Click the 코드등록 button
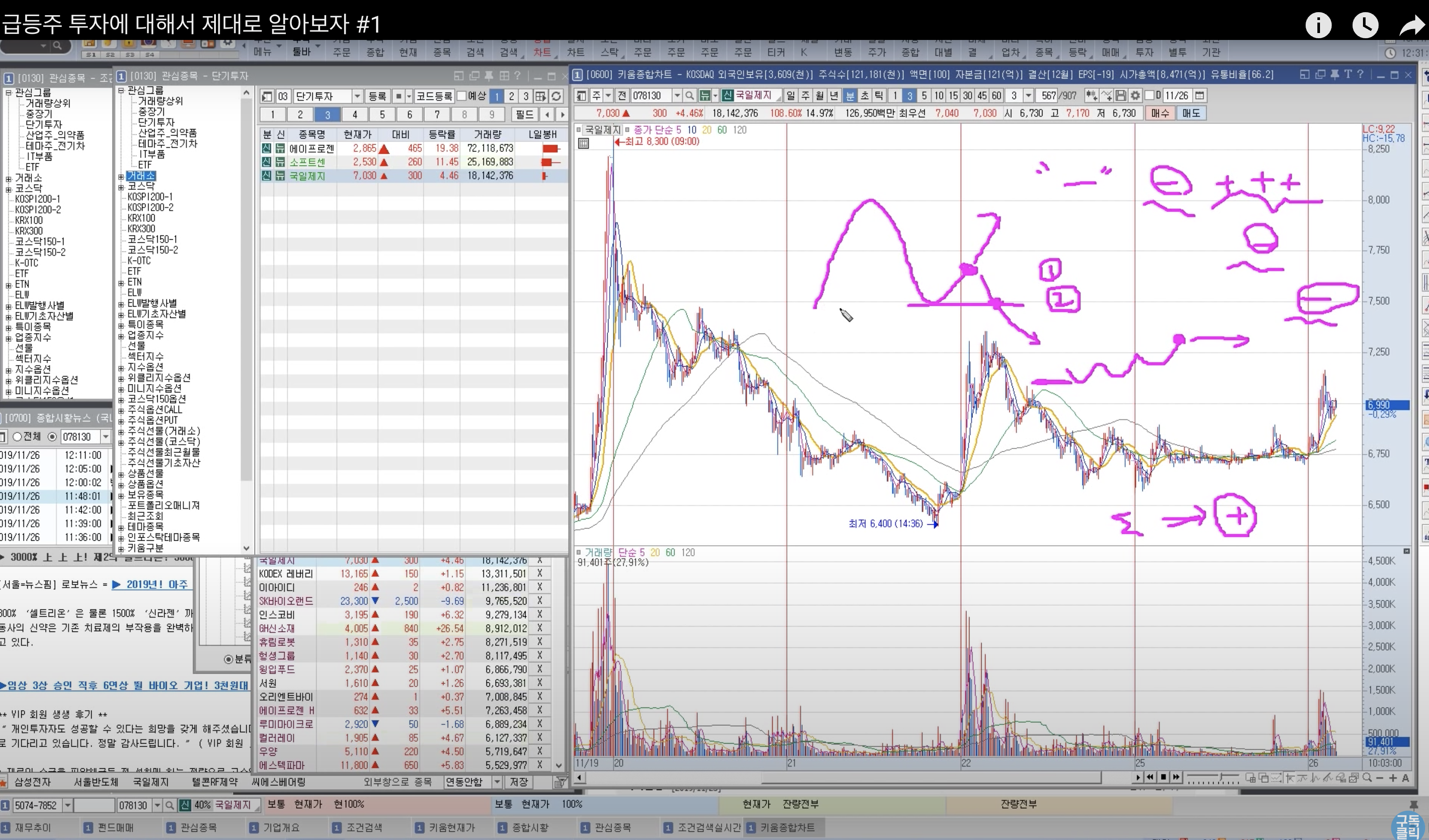Screen dimensions: 1429x840 (434, 96)
